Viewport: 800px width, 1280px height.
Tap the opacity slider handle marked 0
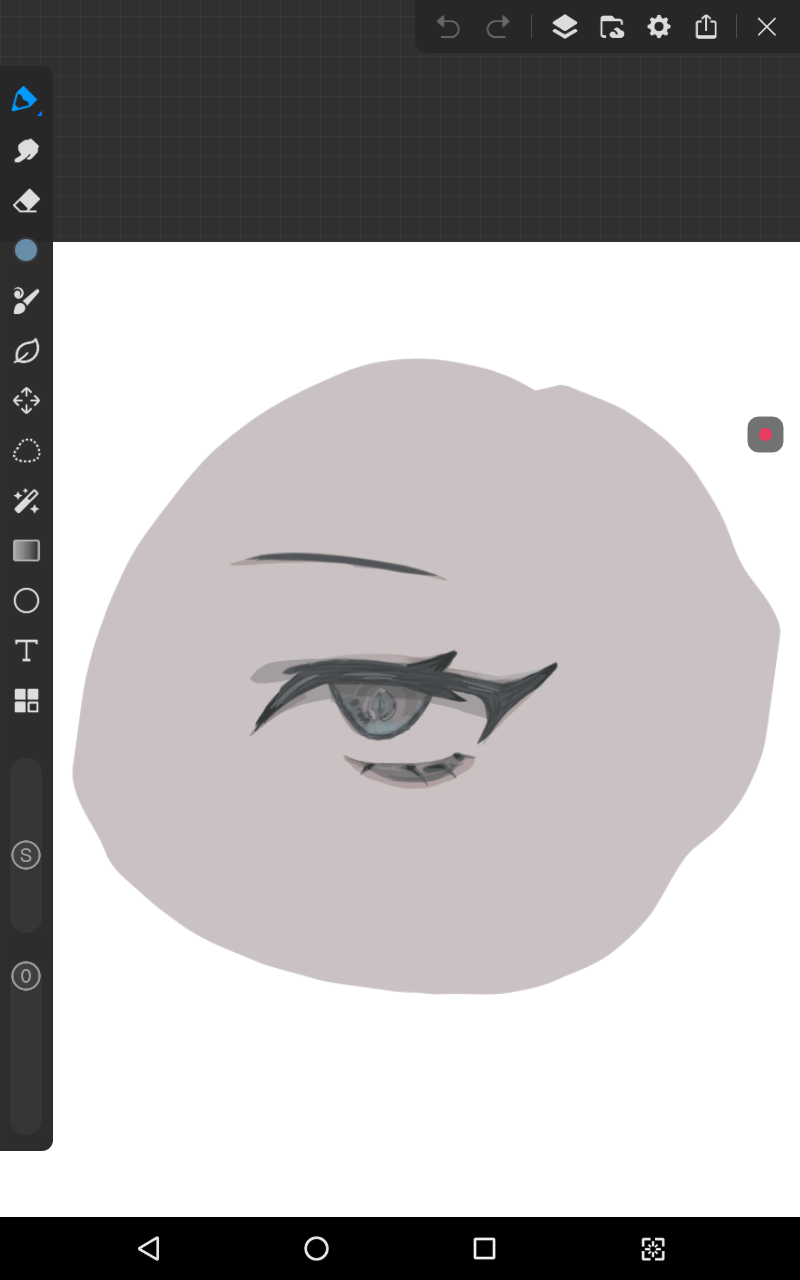[x=26, y=976]
